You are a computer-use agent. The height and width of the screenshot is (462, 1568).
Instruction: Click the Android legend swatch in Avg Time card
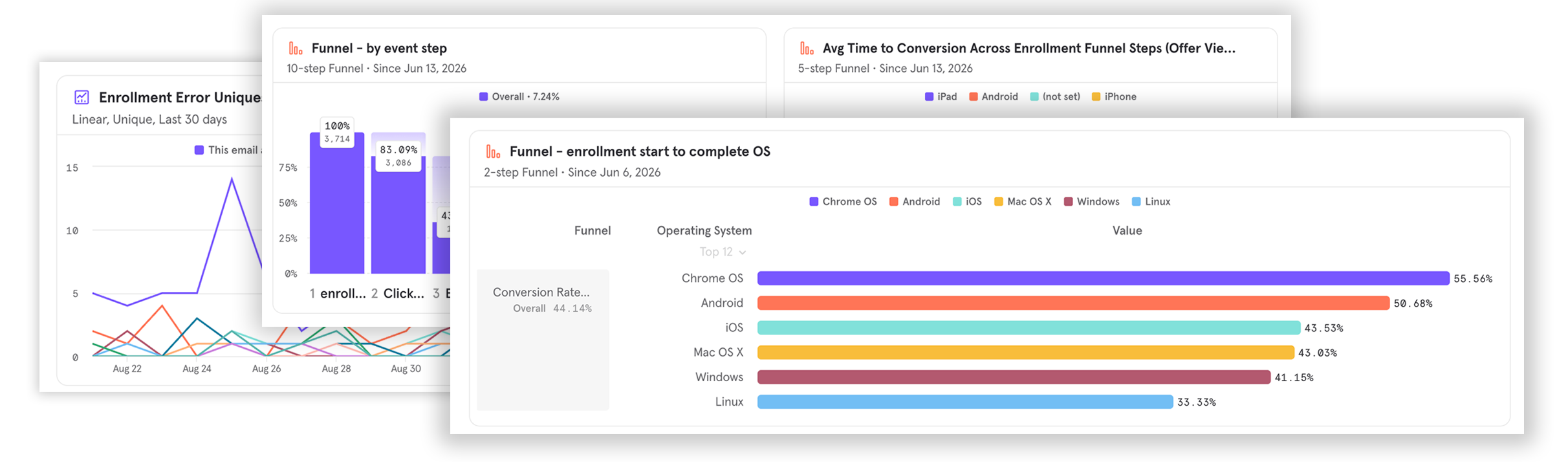point(973,97)
